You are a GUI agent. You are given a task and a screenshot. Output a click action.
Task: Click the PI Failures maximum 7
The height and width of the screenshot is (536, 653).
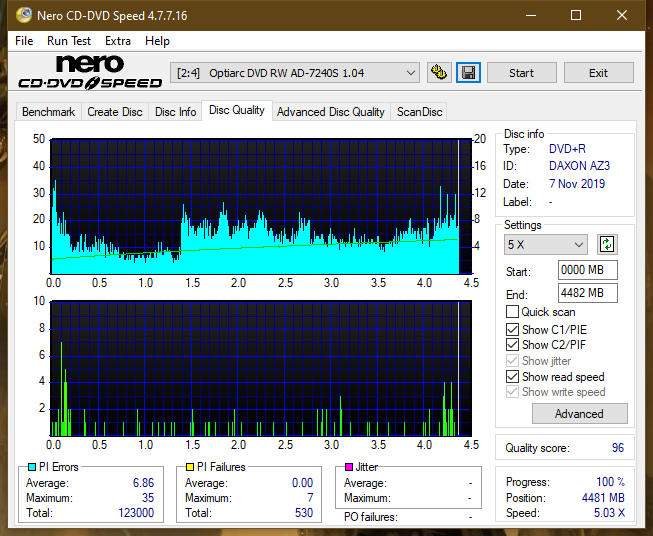tap(310, 498)
